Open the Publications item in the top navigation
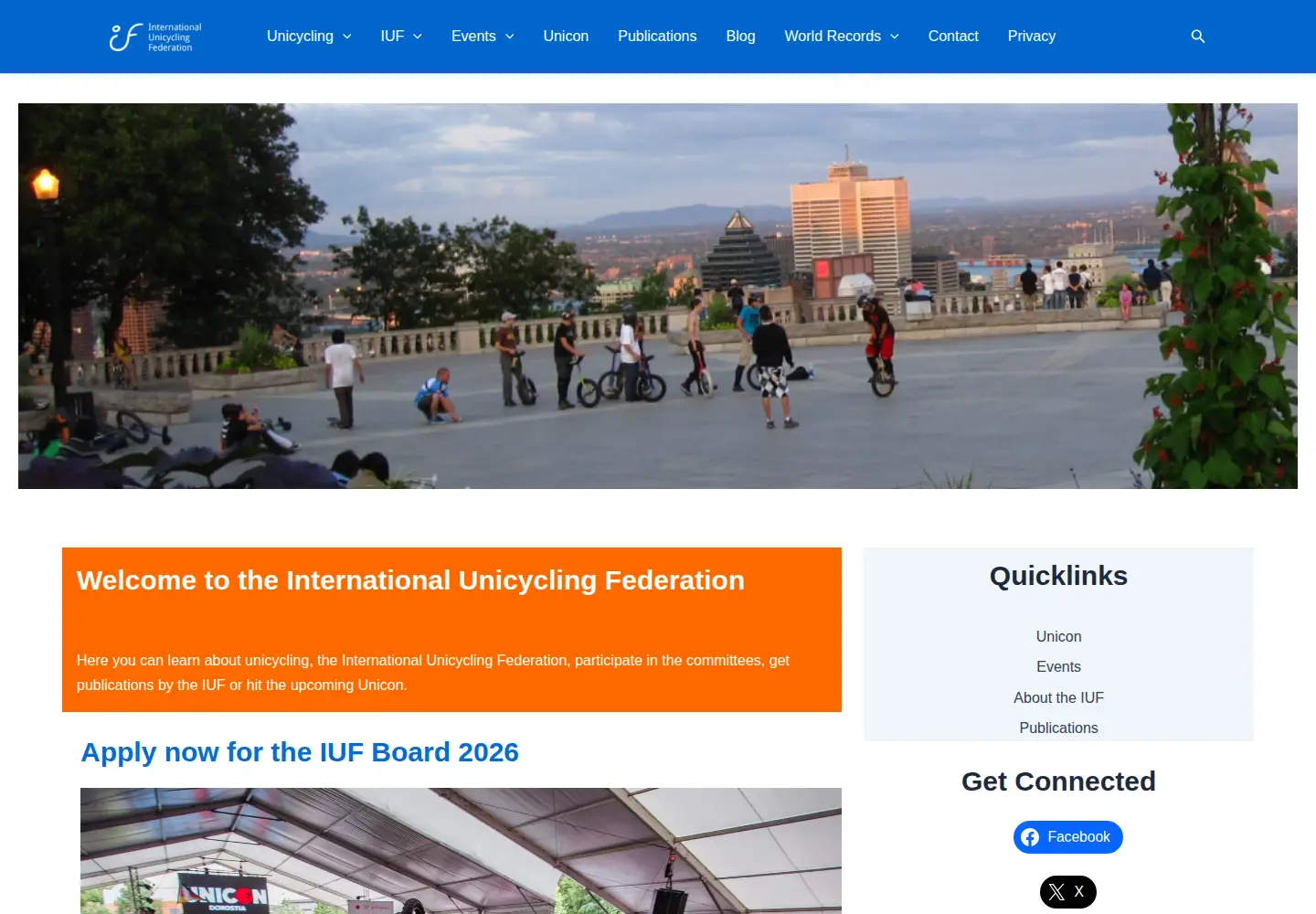Viewport: 1316px width, 914px height. 657,37
